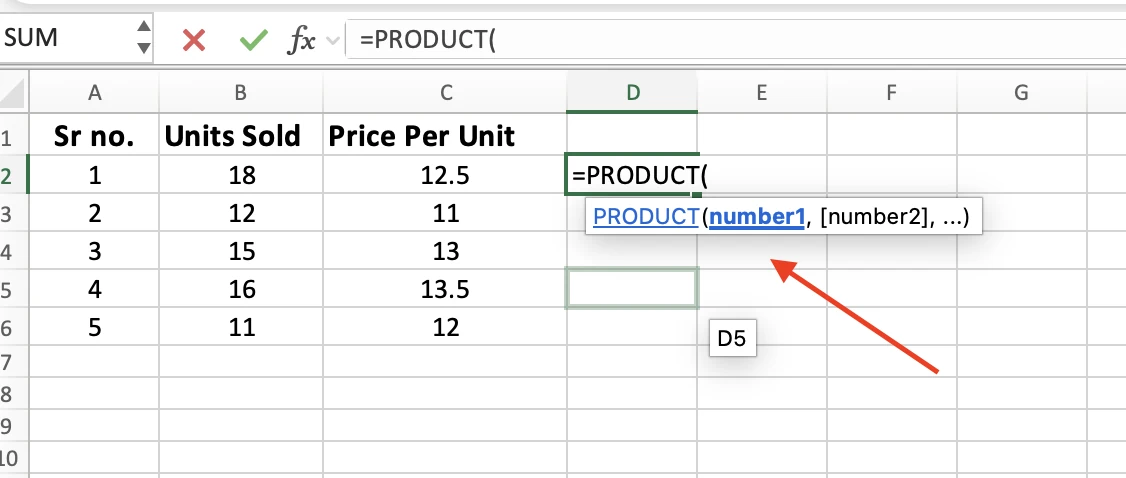This screenshot has height=478, width=1126.
Task: Select column D header
Action: [x=632, y=92]
